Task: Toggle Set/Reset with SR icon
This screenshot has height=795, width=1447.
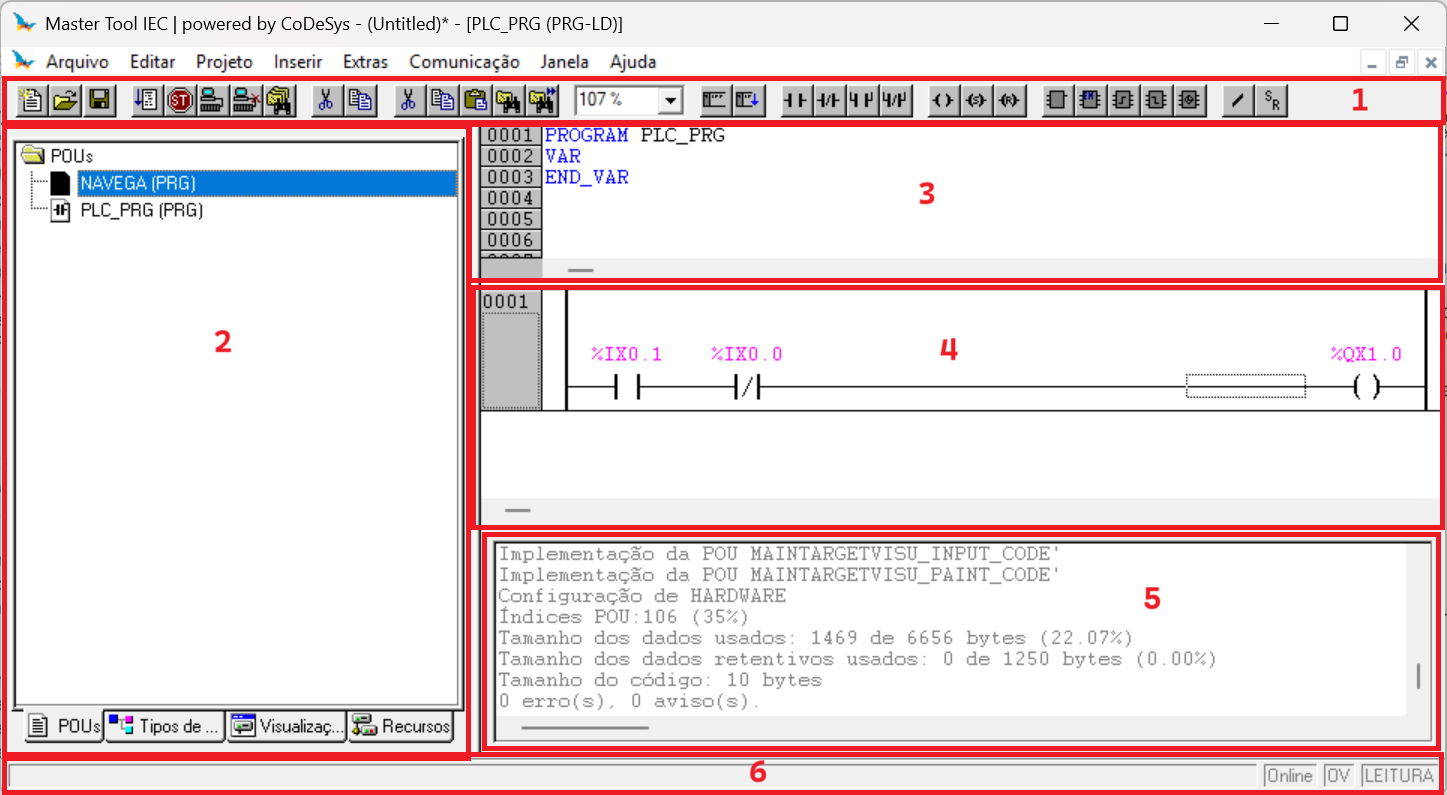Action: point(1272,100)
